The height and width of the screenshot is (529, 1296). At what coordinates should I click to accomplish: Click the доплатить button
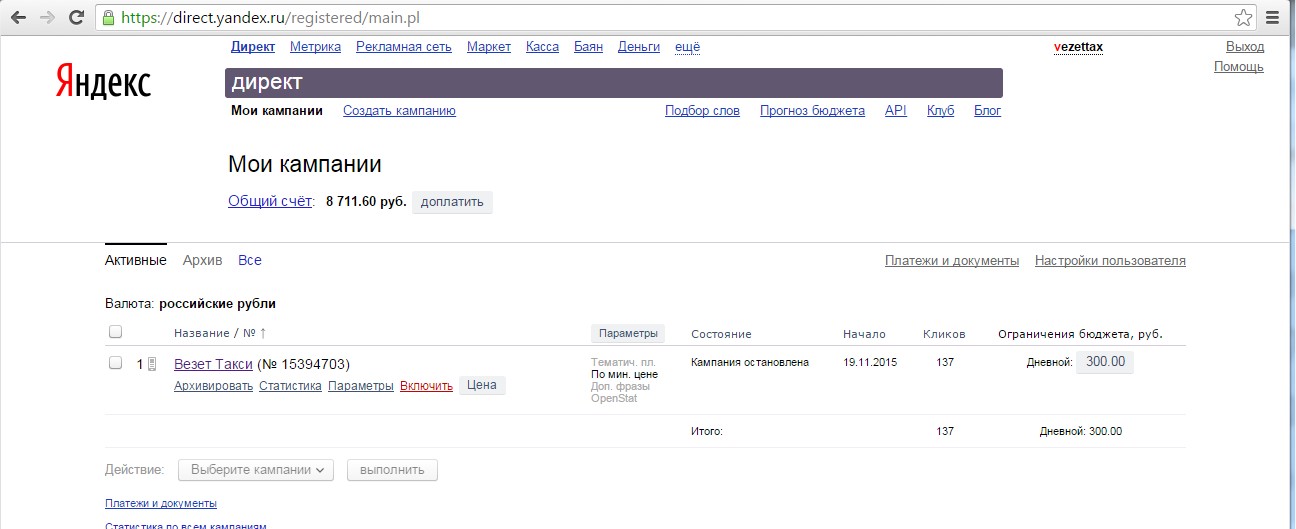point(452,202)
